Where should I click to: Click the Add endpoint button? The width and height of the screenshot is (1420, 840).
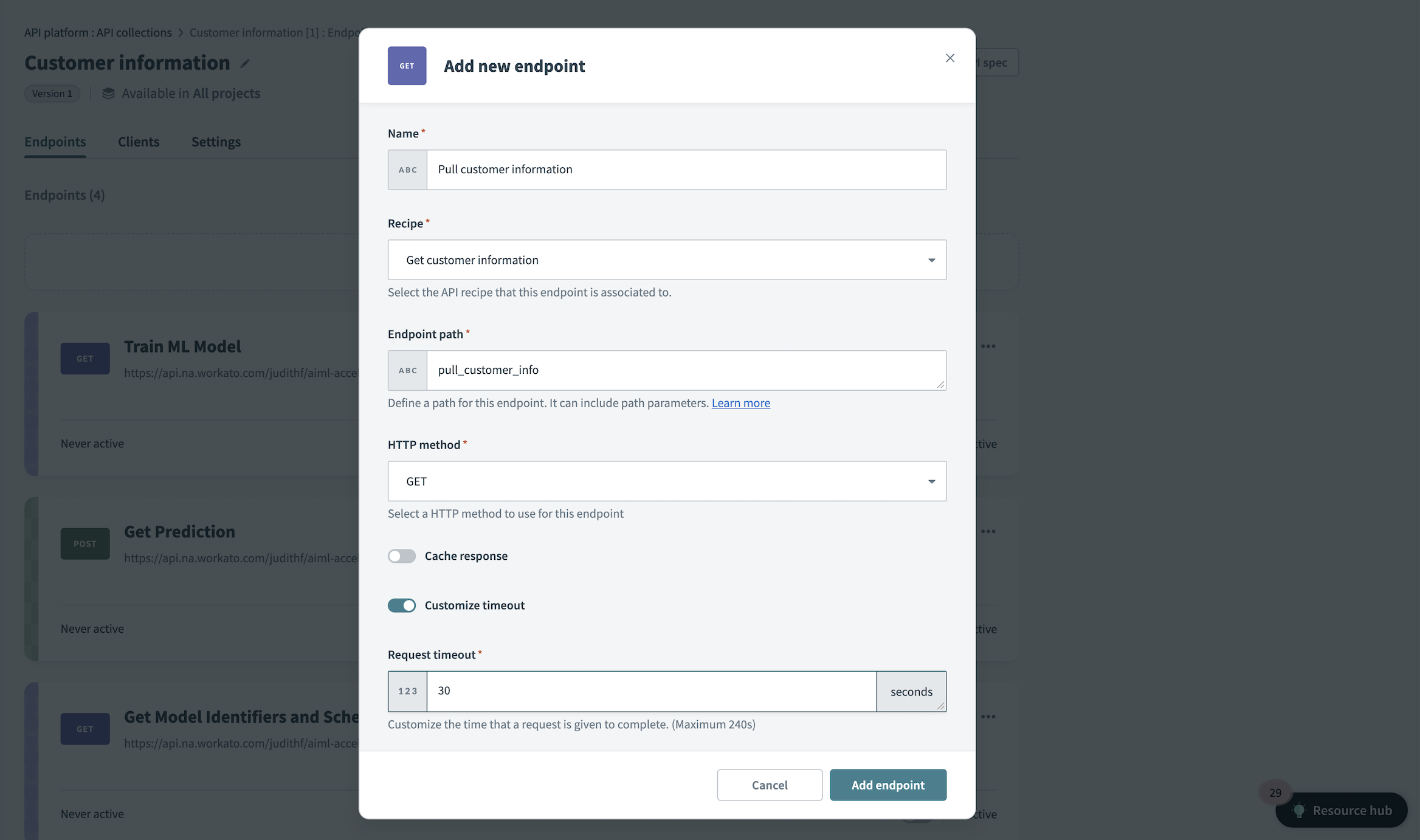pos(888,785)
